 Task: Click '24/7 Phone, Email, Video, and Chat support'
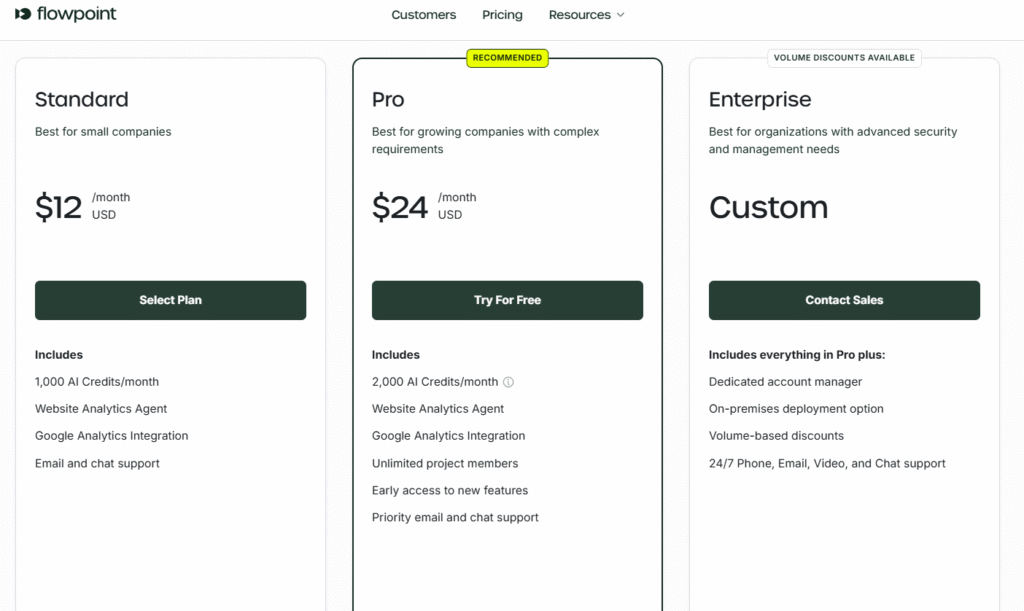(827, 463)
